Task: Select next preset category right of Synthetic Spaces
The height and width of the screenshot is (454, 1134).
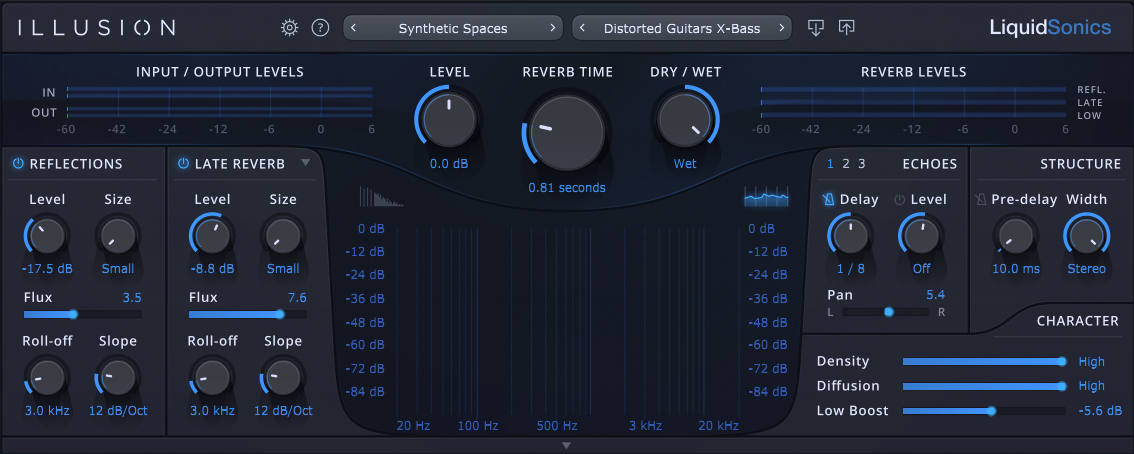Action: point(553,29)
